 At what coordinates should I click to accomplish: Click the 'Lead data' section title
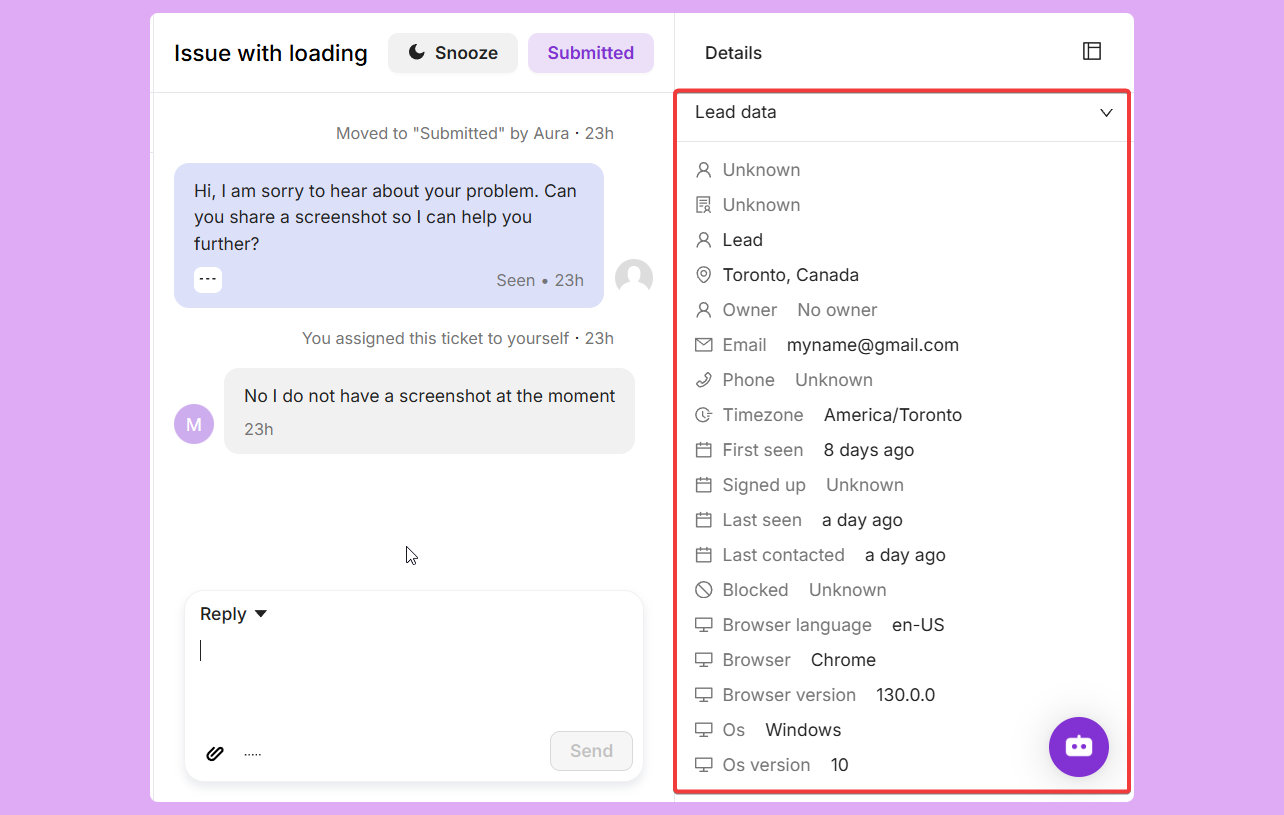736,112
